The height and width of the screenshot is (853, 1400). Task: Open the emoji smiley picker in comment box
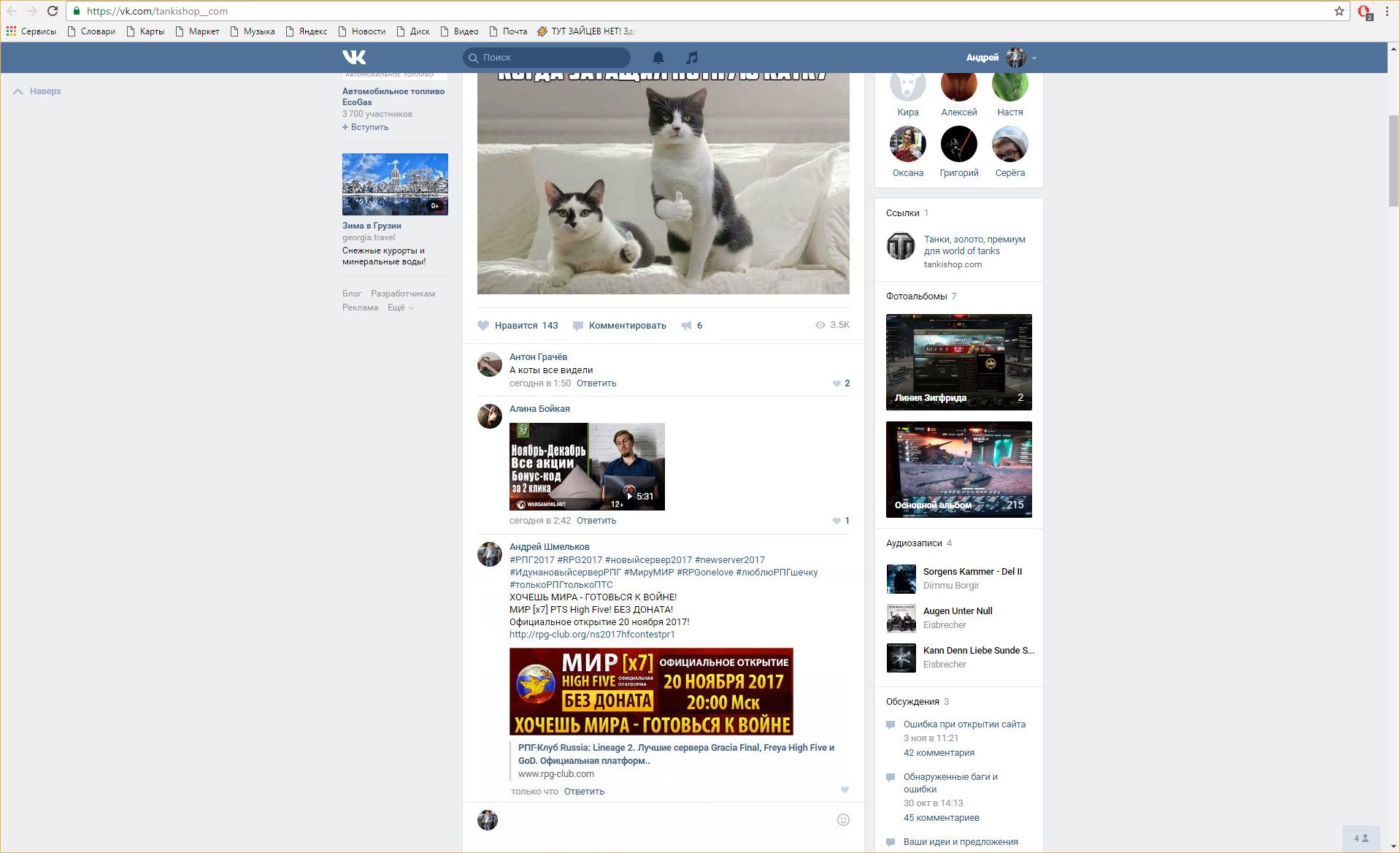click(x=843, y=819)
